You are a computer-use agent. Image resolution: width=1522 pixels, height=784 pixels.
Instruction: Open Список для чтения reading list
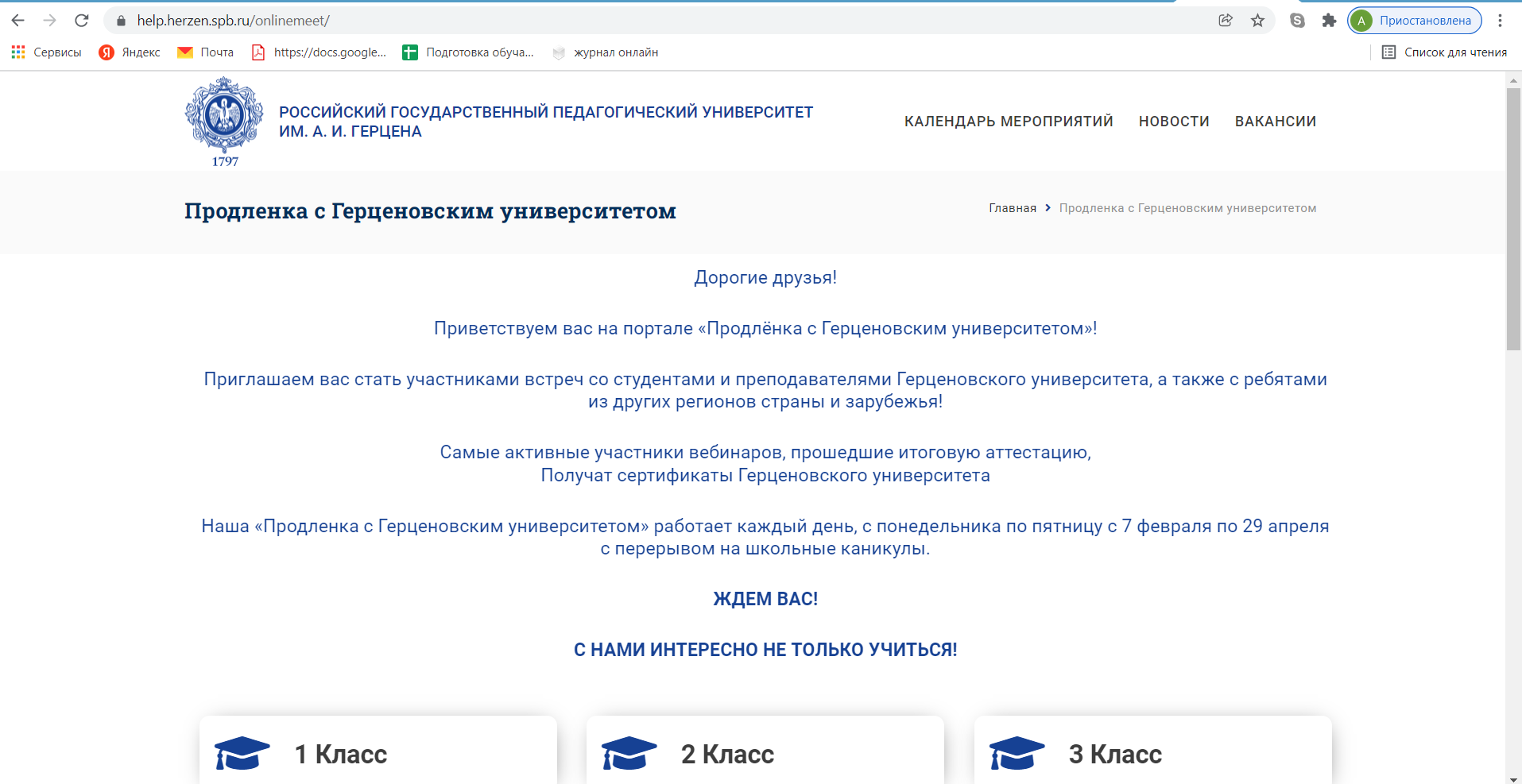pyautogui.click(x=1444, y=52)
